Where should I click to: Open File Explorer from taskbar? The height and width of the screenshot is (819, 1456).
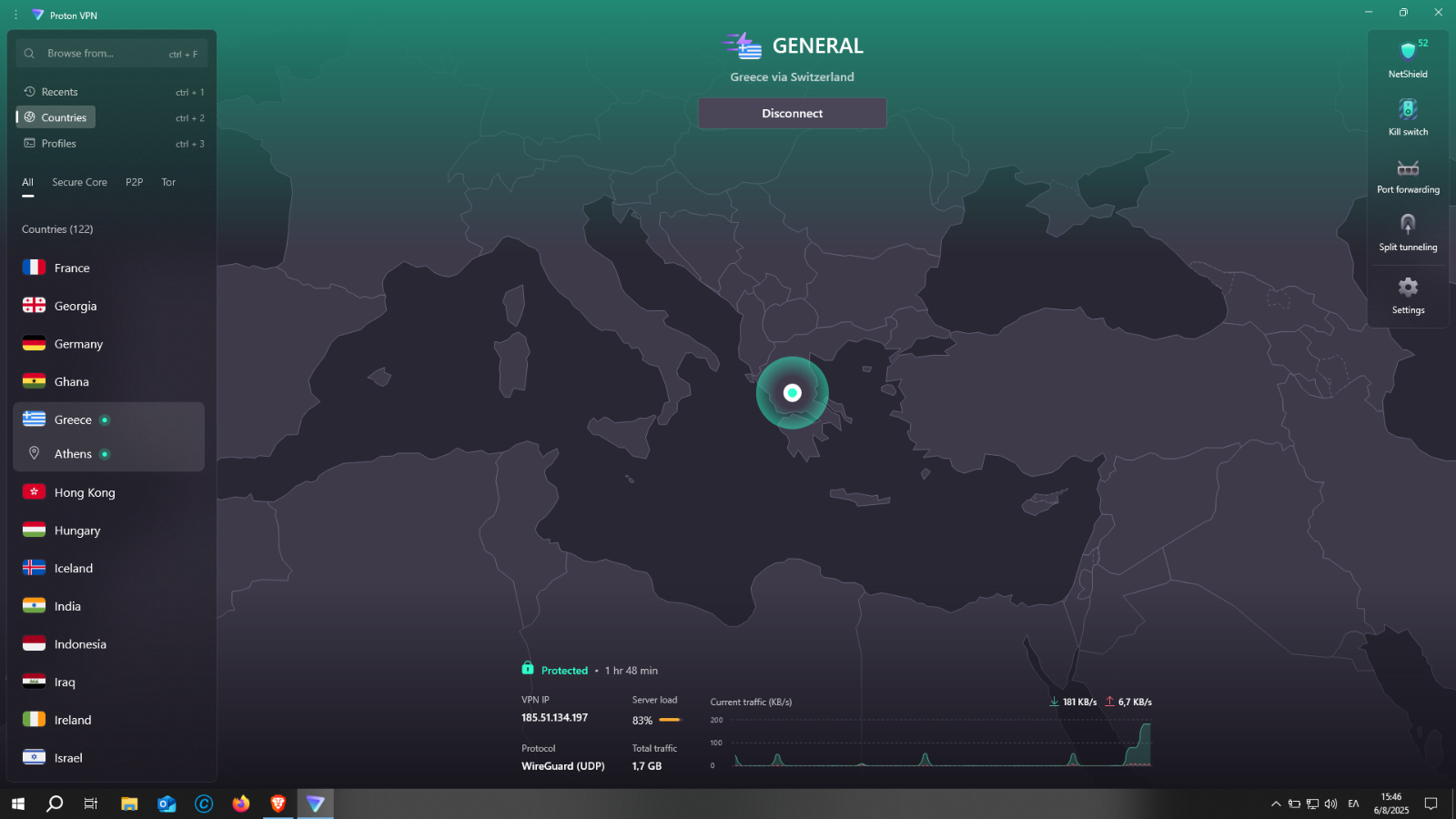(x=129, y=804)
